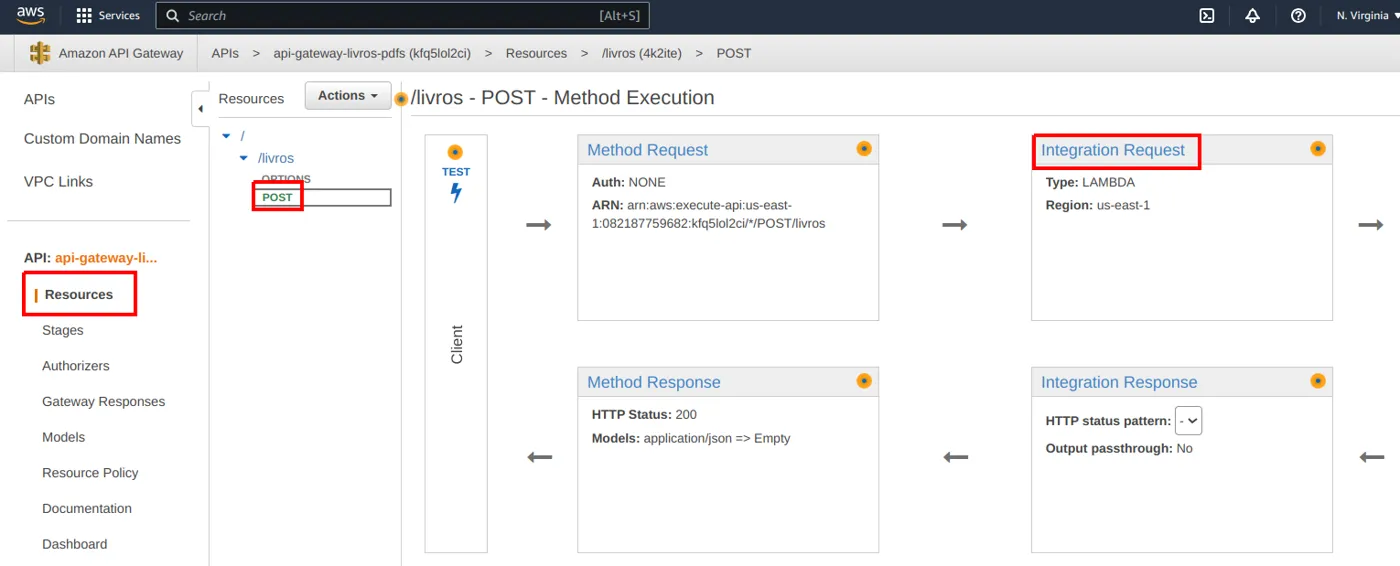Click the Resources panel heading

pos(251,99)
